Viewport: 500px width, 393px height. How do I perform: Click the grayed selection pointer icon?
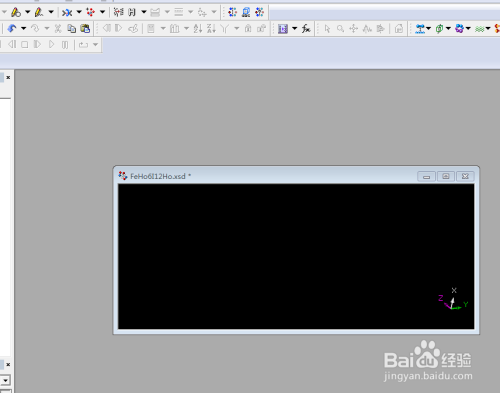[x=327, y=29]
